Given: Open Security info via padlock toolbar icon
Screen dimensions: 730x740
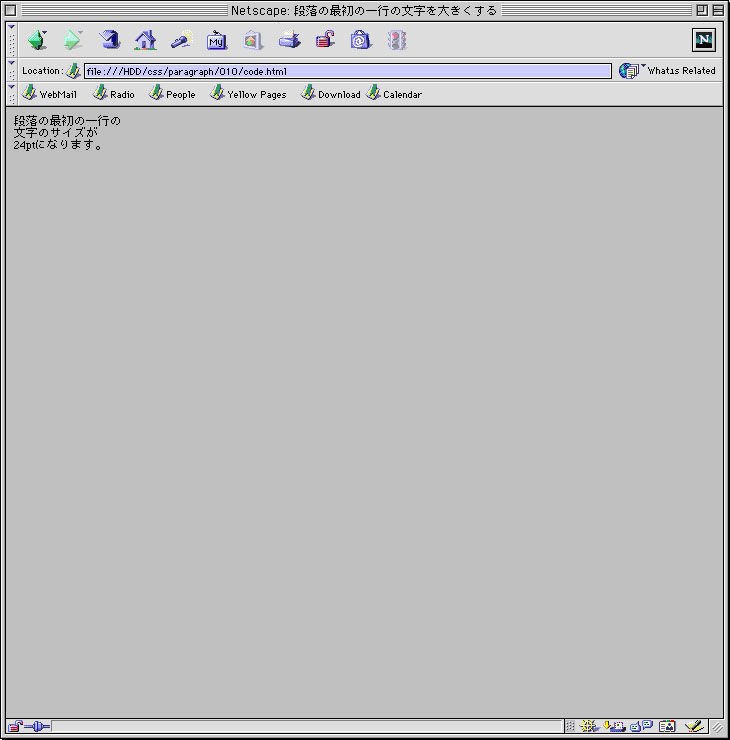Looking at the screenshot, I should [325, 40].
